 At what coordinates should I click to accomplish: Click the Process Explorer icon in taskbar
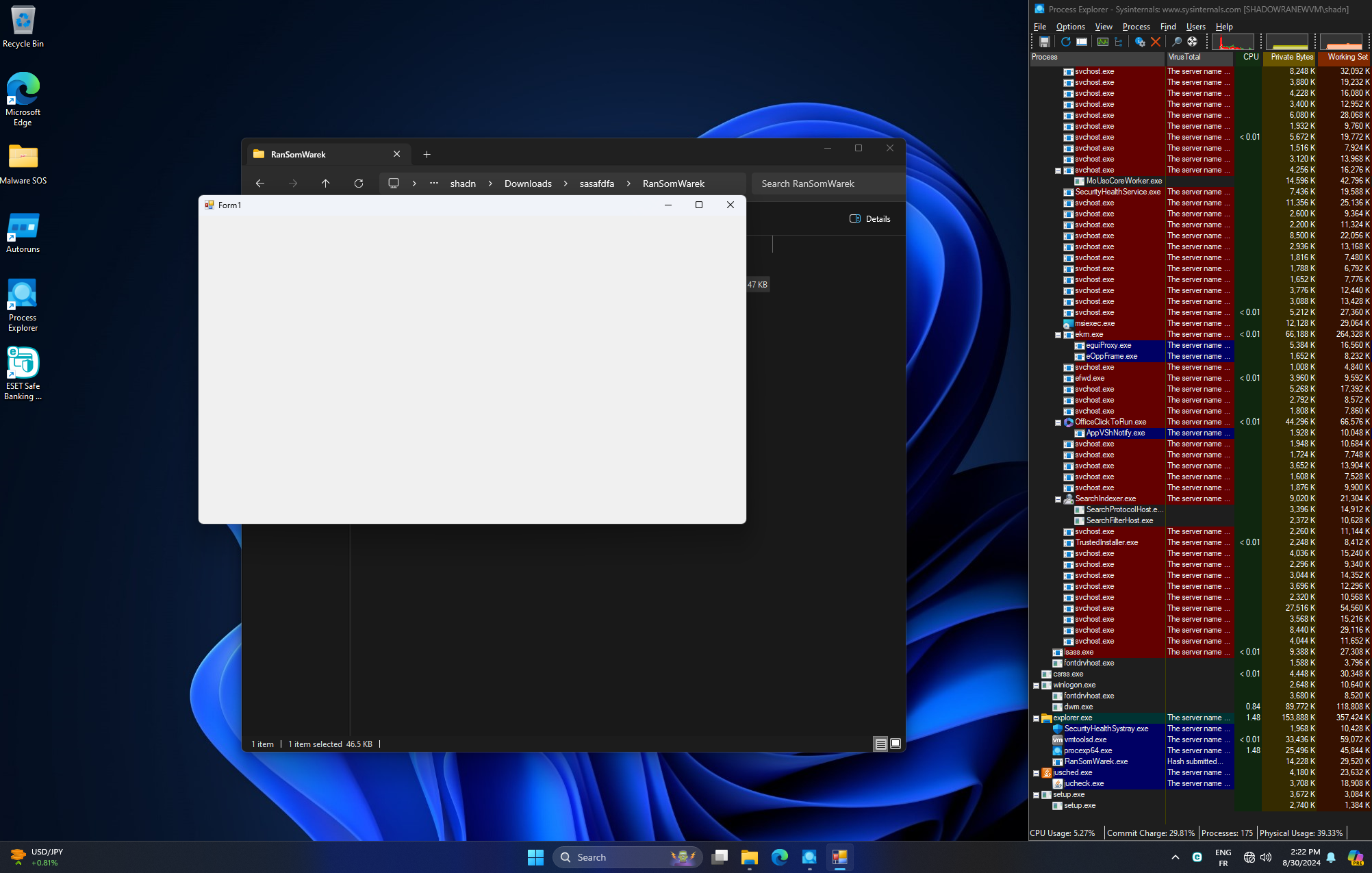tap(839, 857)
